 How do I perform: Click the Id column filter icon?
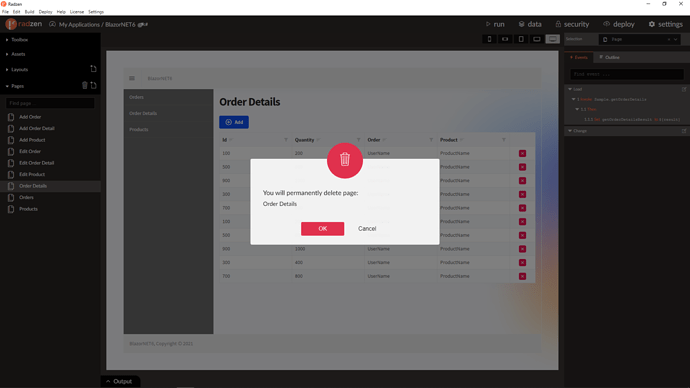point(286,140)
